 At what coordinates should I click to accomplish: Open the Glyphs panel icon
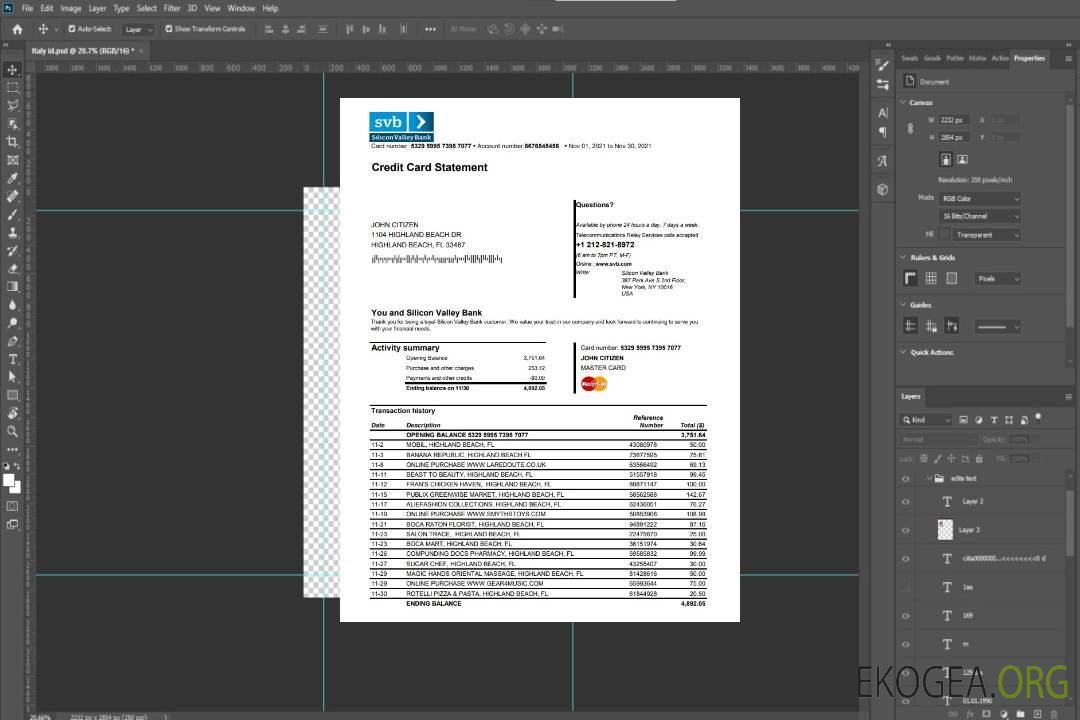(882, 161)
